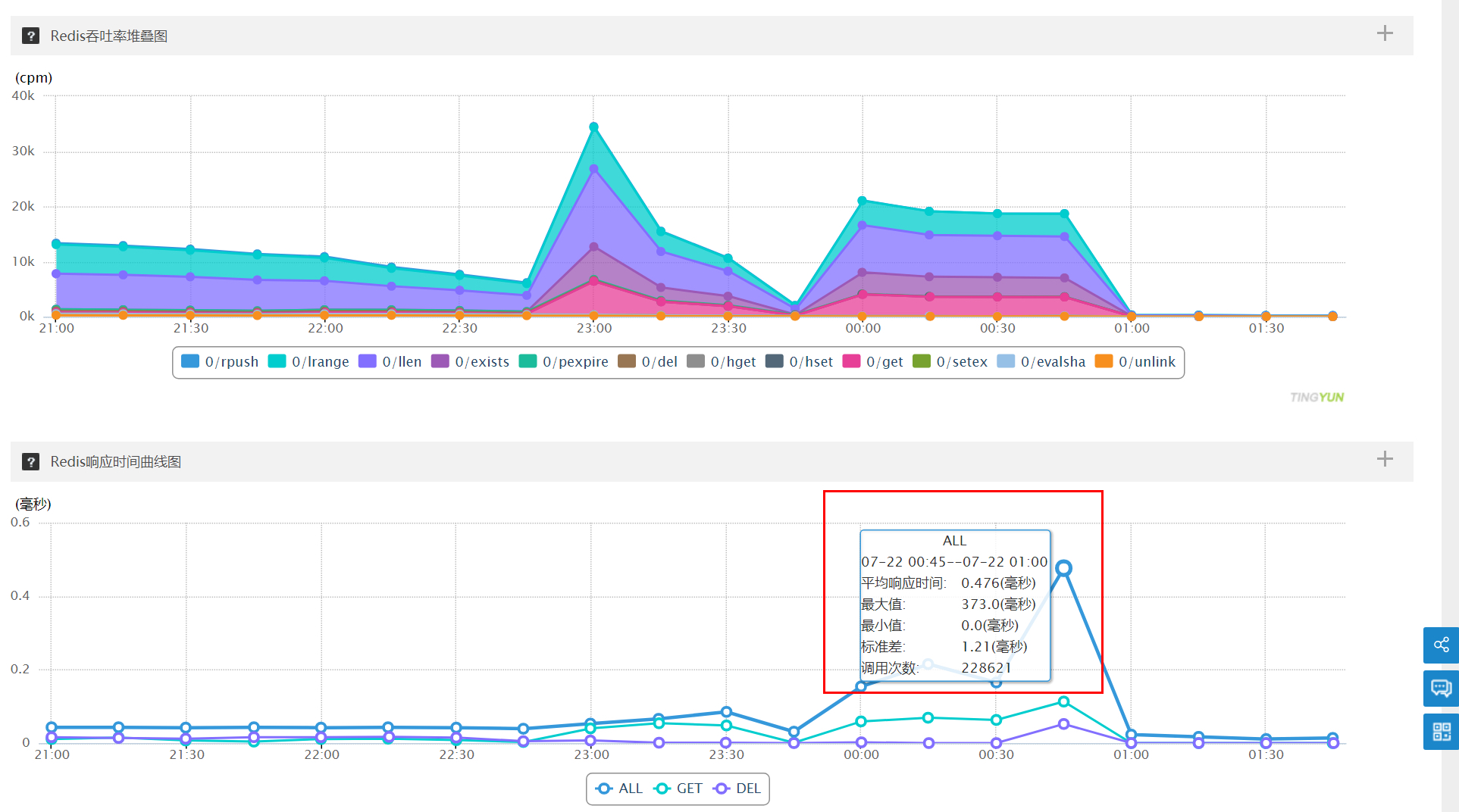Click the 0/unlink orange legend swatch
Screen dimensions: 1459x812
(x=1104, y=361)
